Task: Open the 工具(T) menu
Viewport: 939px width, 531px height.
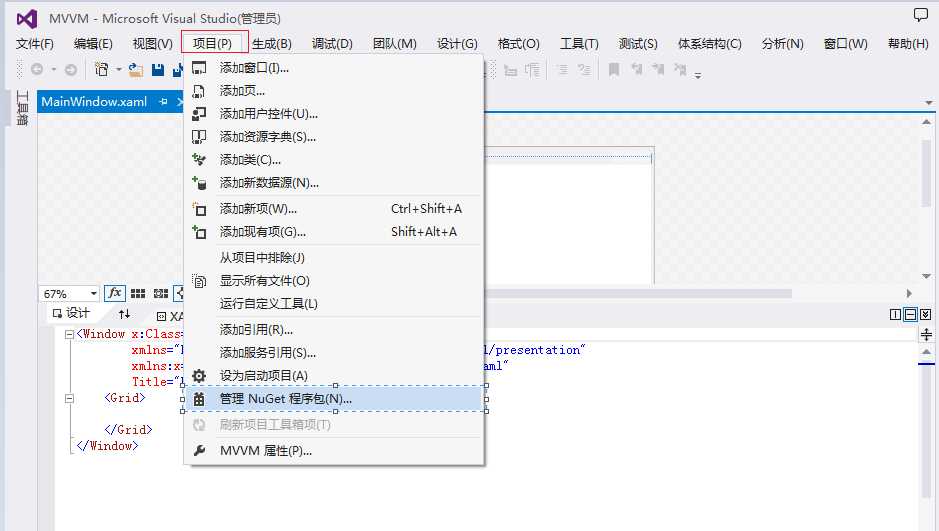Action: tap(579, 44)
